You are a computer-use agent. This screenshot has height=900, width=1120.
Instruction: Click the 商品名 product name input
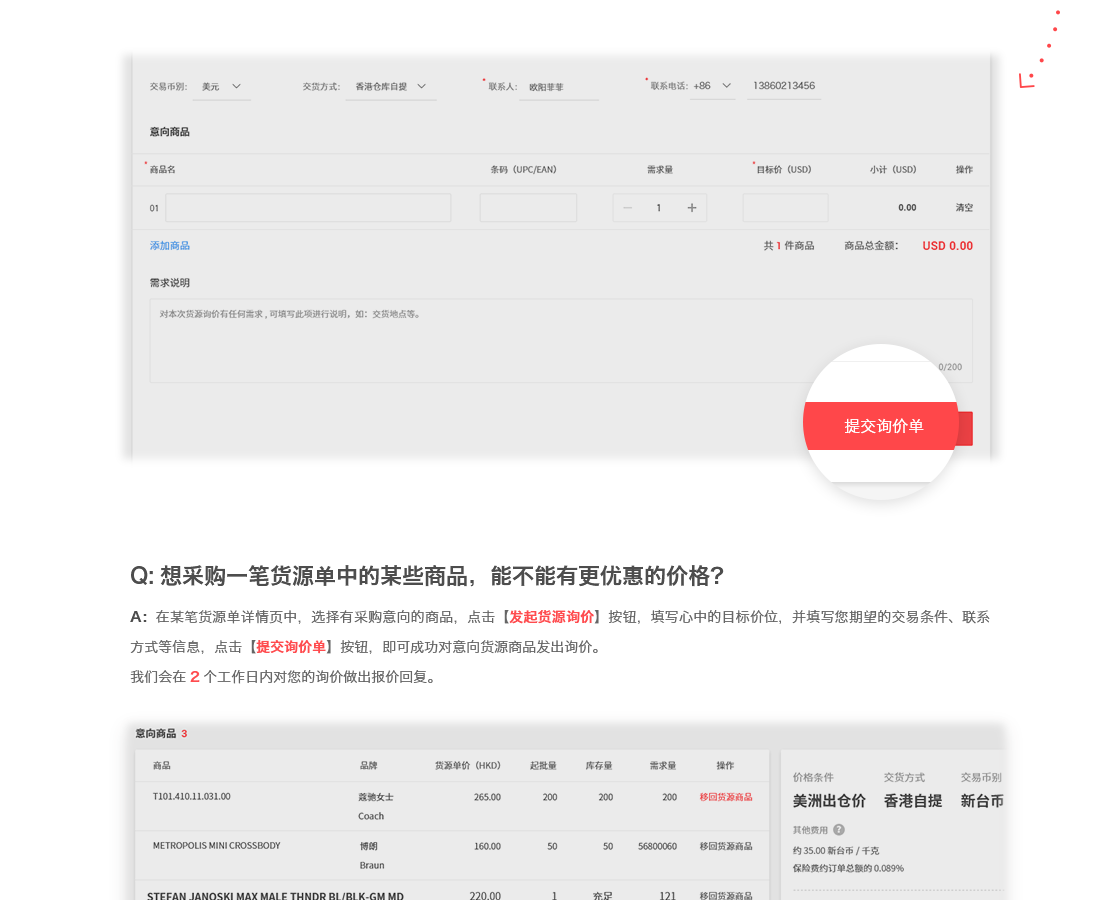(x=308, y=208)
